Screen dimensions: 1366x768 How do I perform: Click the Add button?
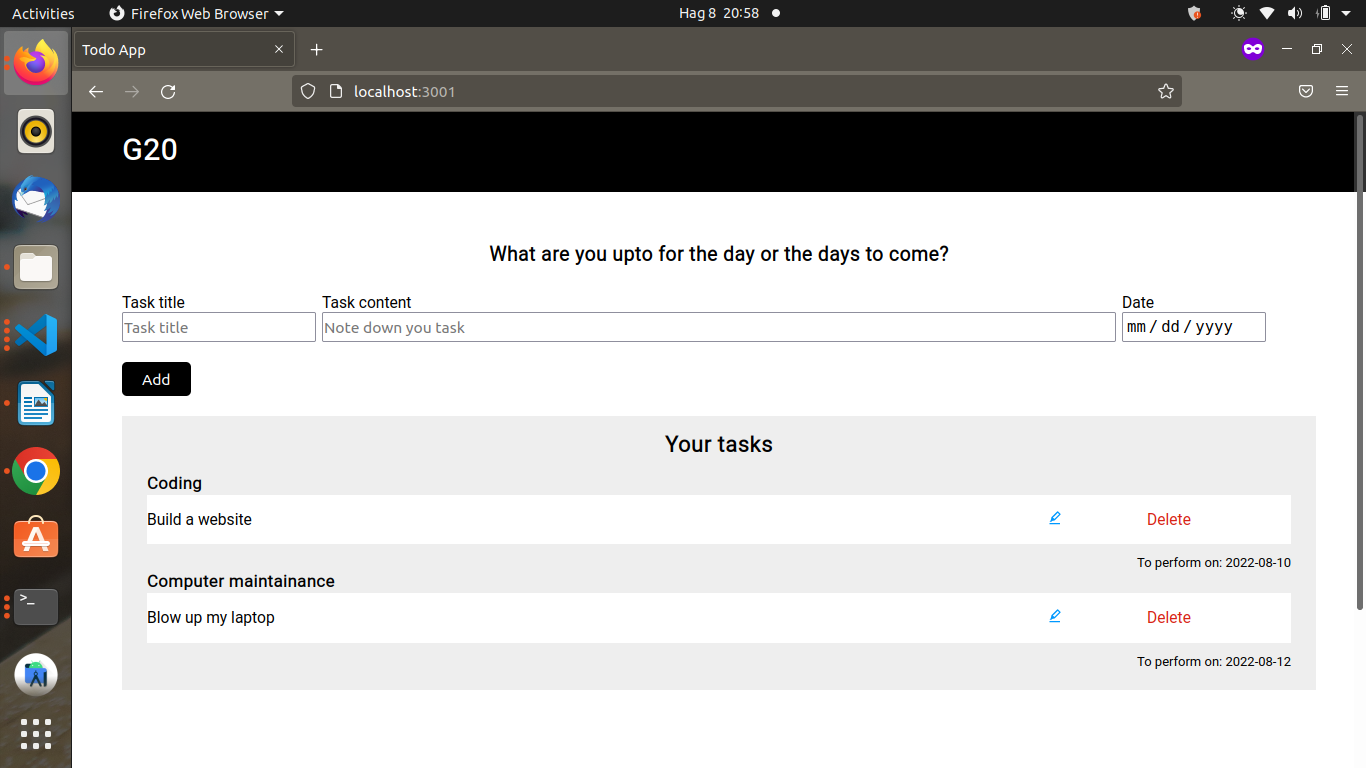click(x=156, y=379)
